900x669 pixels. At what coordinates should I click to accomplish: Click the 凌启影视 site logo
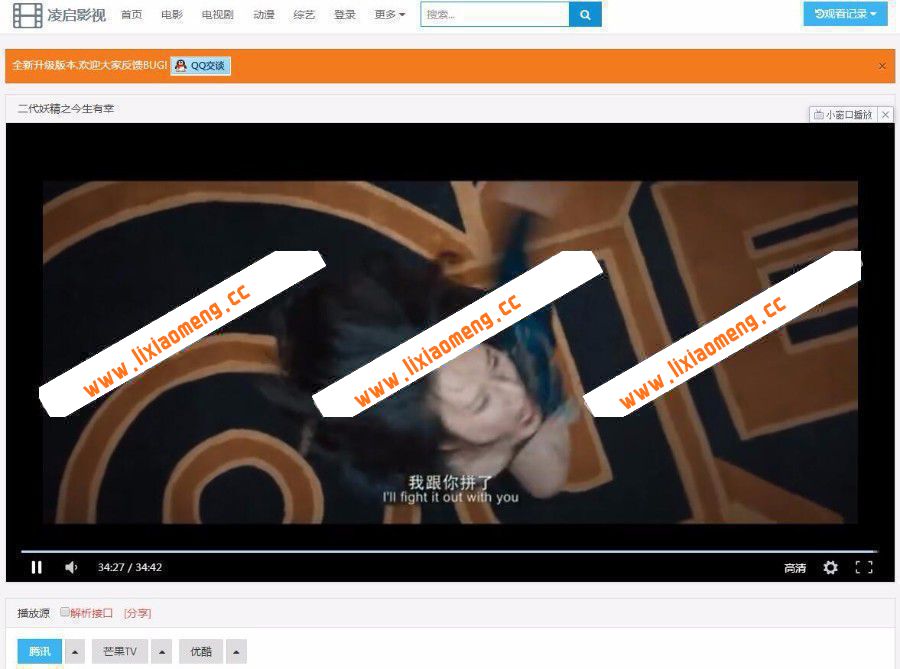pos(59,14)
